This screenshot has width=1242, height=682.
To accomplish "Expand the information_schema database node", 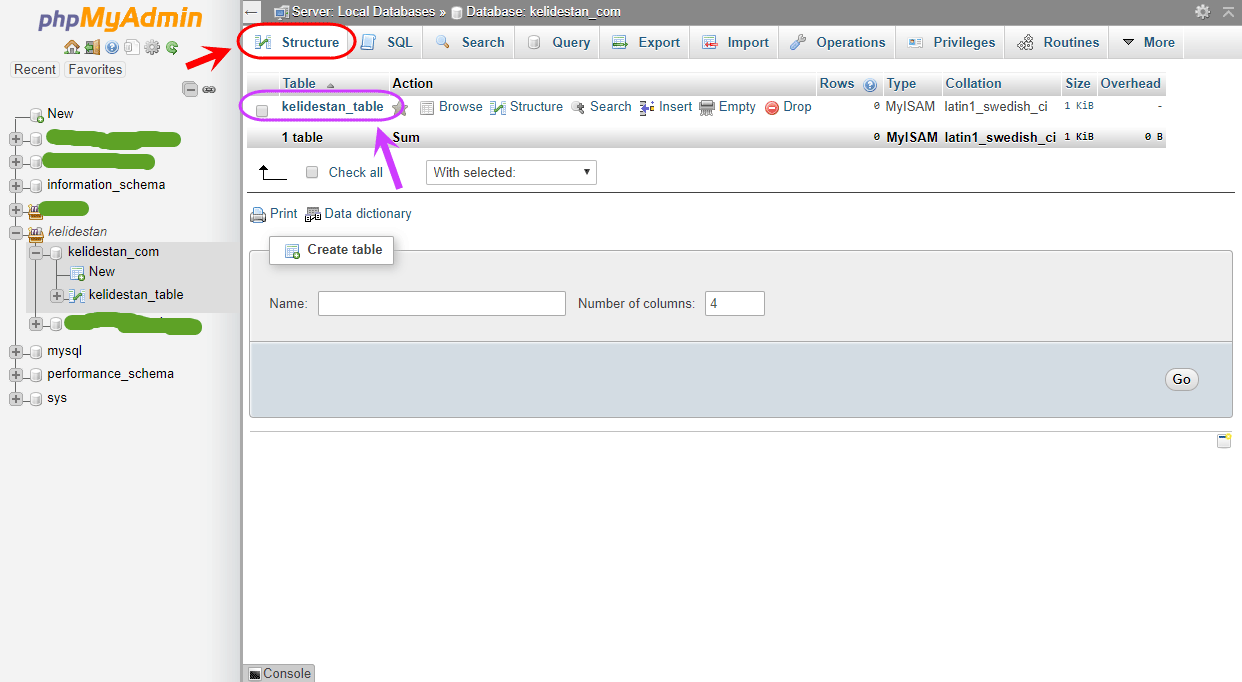I will [x=16, y=185].
